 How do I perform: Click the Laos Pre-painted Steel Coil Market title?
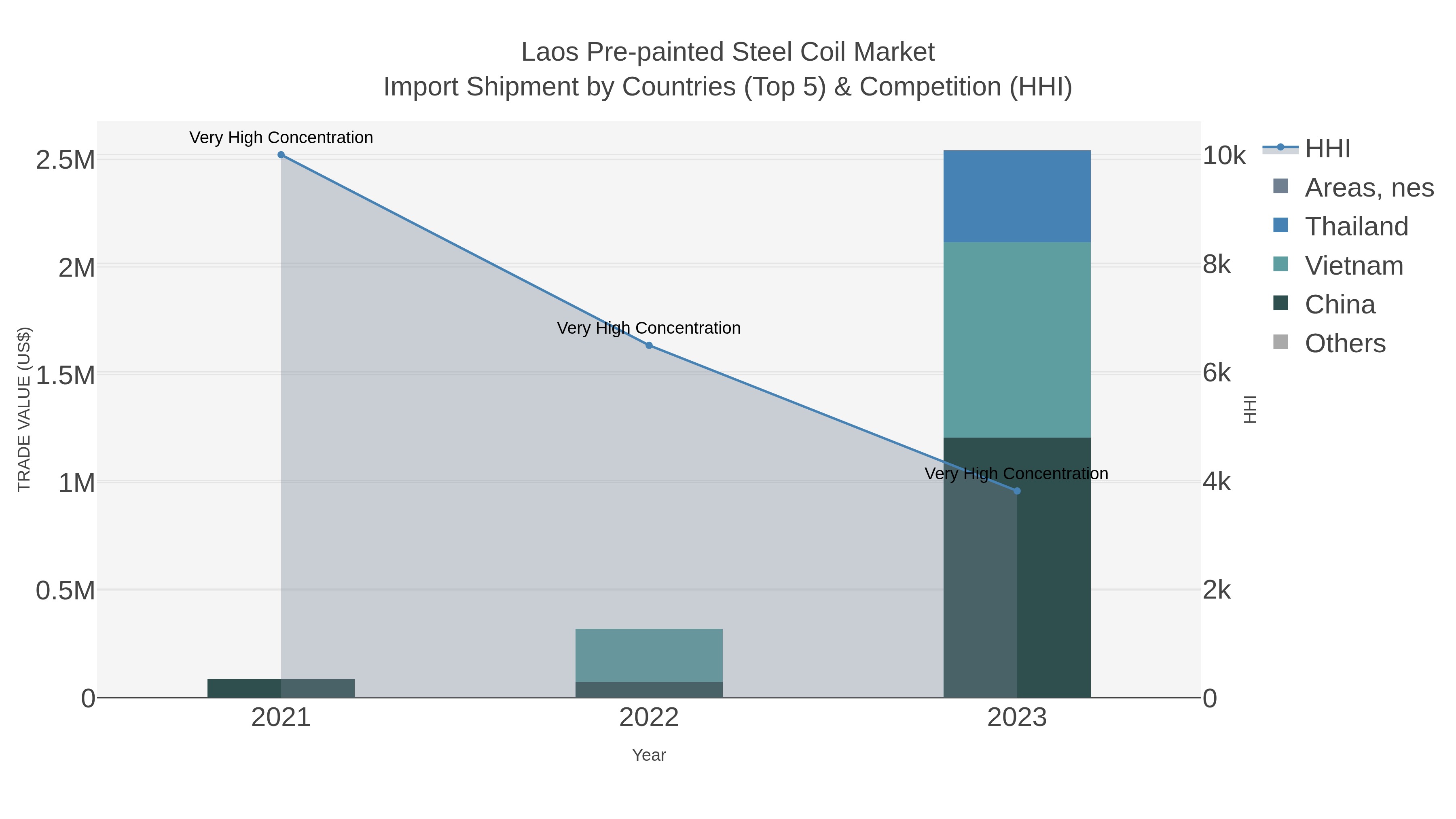point(728,52)
